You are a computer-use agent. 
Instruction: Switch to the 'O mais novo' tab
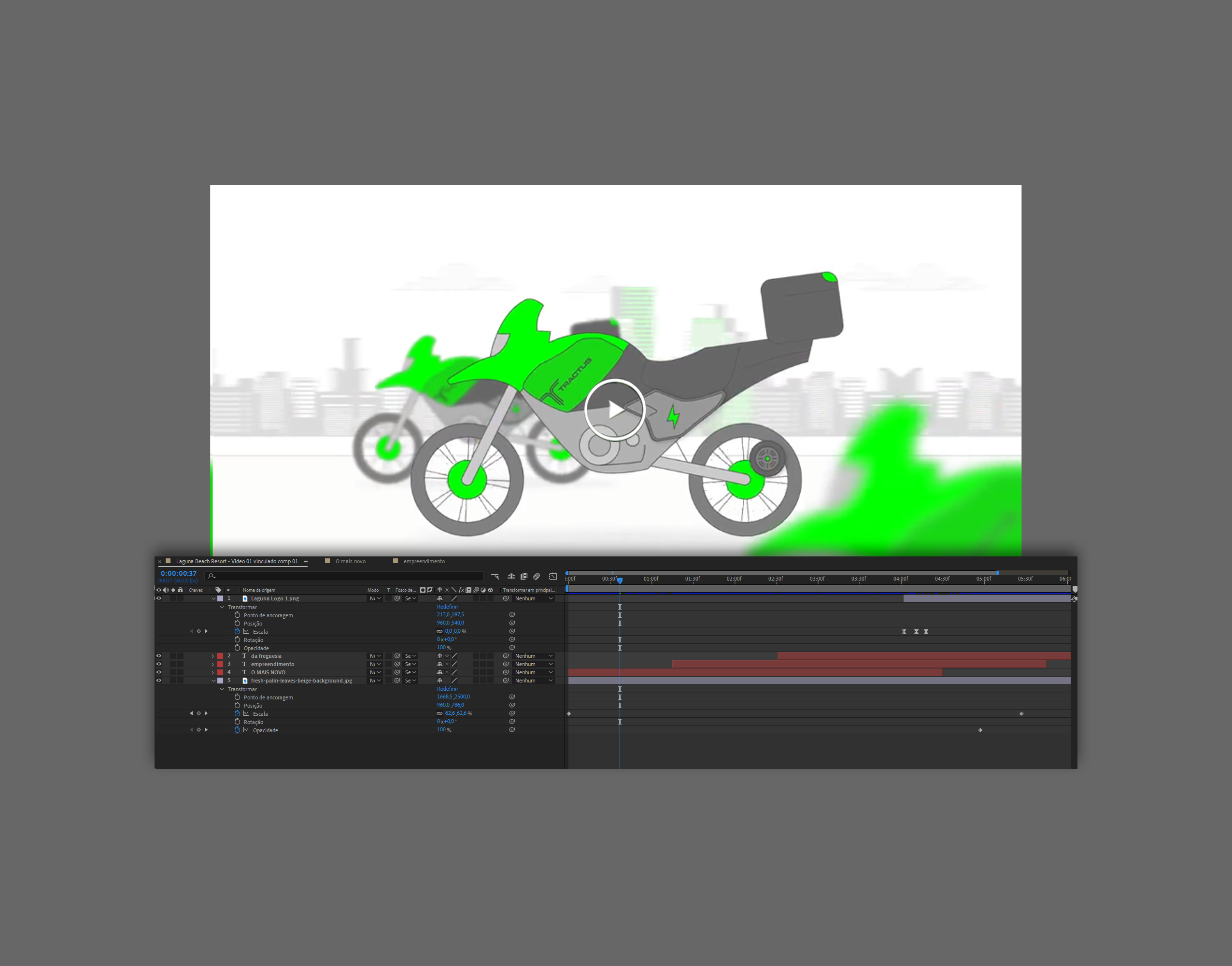(350, 562)
